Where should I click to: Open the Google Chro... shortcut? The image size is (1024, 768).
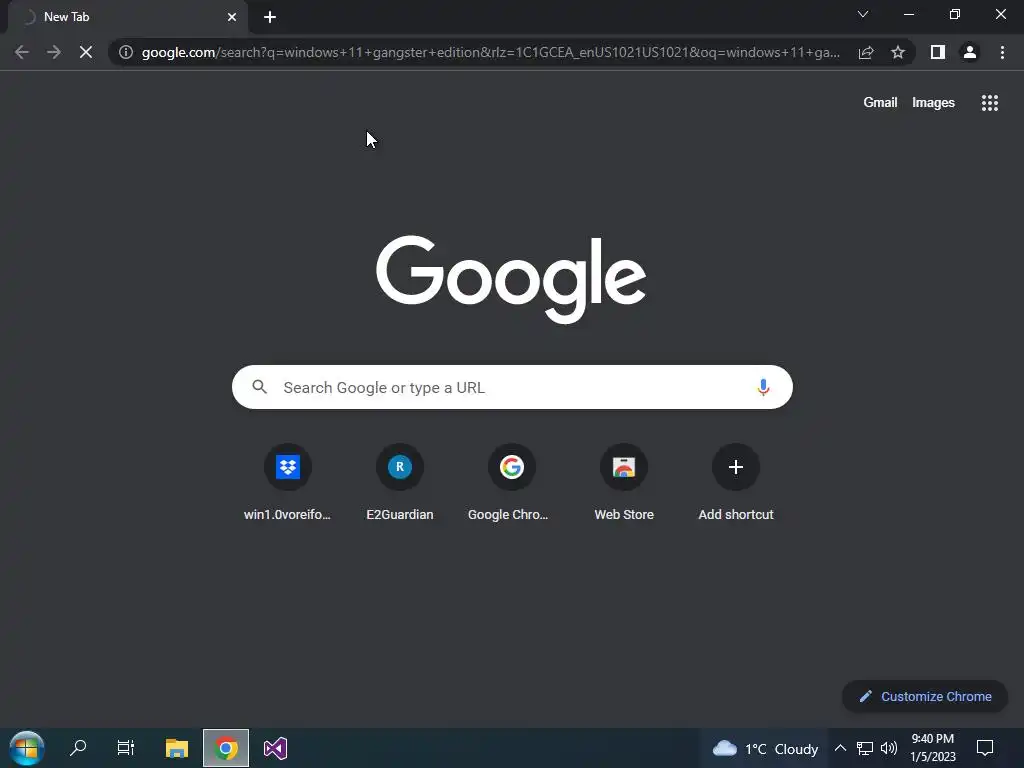click(511, 484)
